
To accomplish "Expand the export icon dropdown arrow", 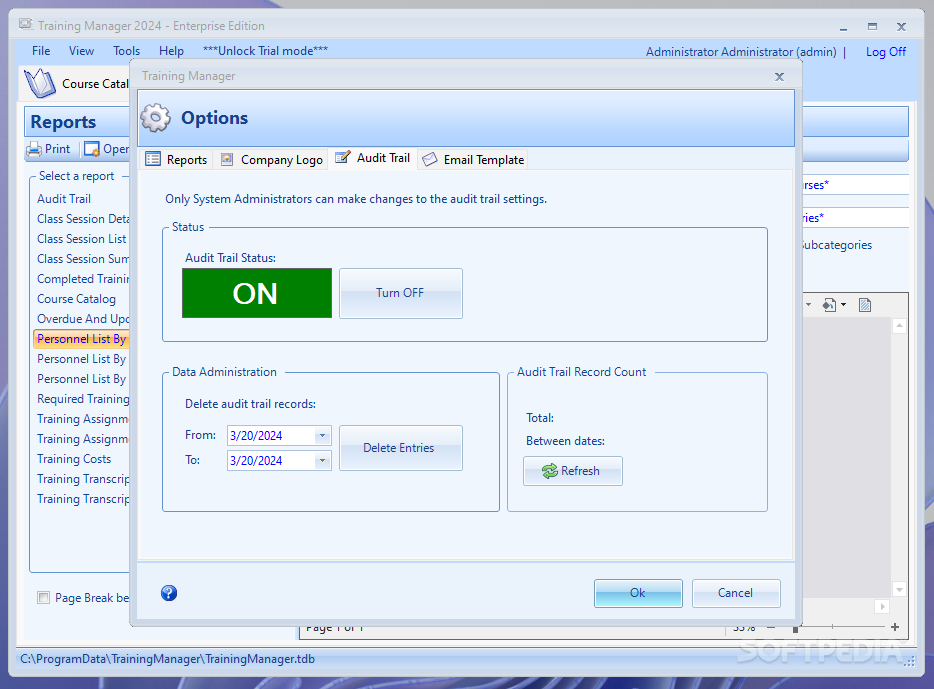I will coord(843,305).
